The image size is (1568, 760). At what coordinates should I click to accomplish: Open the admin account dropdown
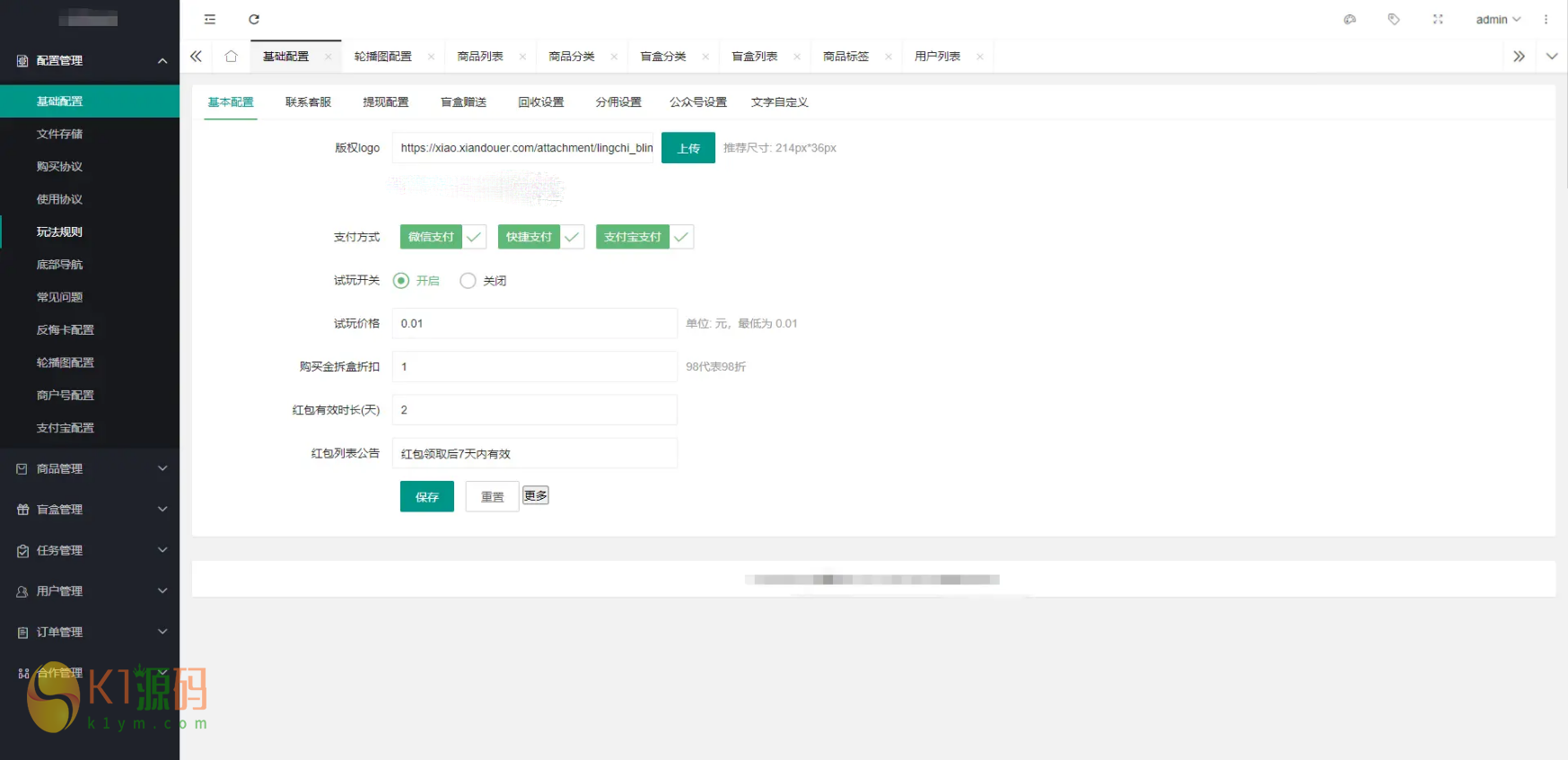pyautogui.click(x=1498, y=20)
